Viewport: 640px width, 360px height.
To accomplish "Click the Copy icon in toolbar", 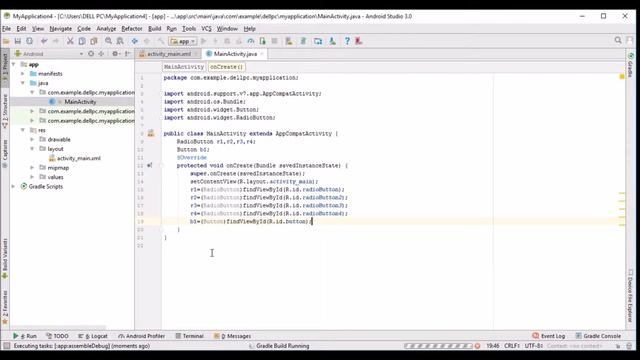I will (82, 41).
